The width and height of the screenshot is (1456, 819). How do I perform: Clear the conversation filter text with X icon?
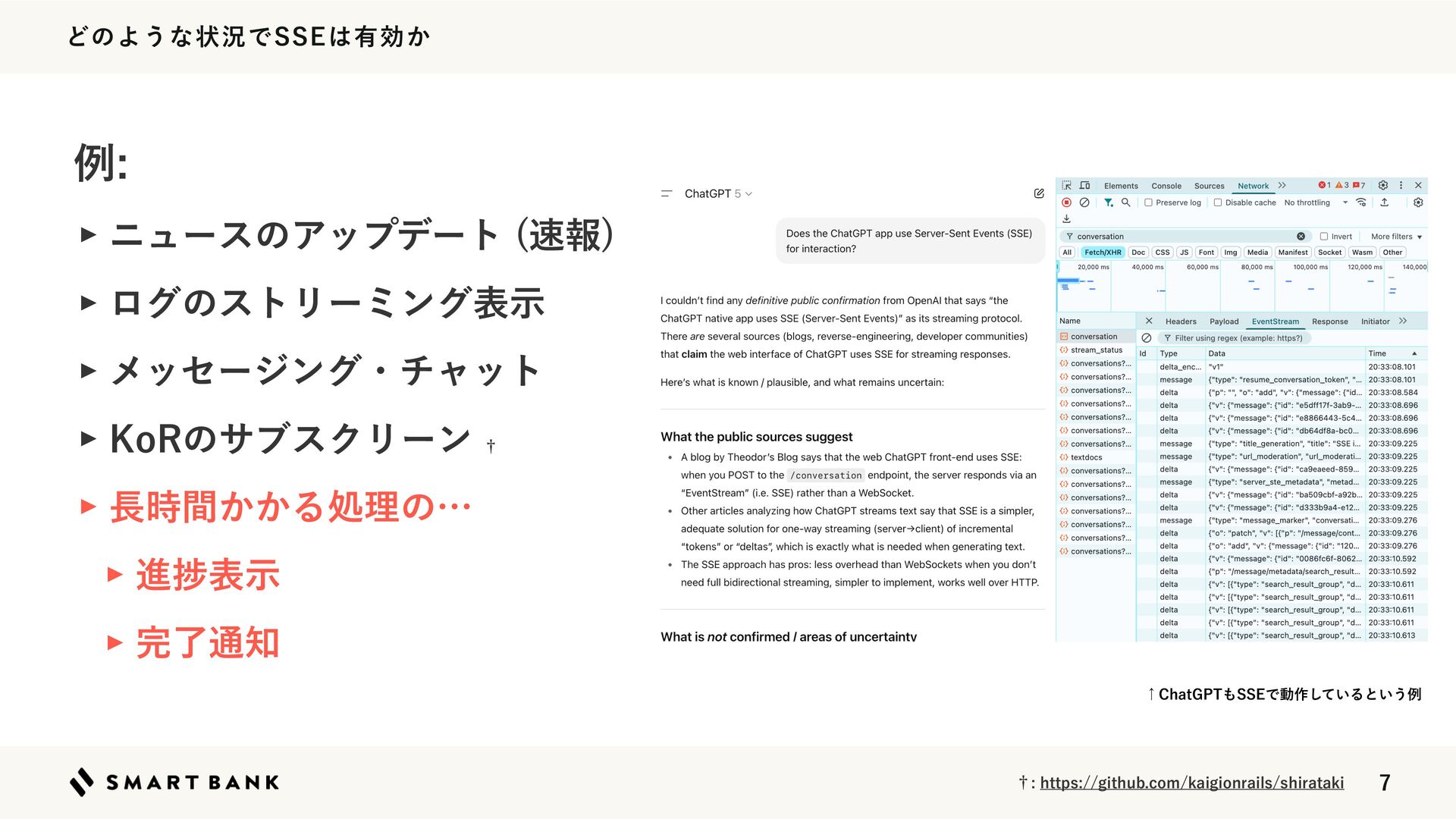1301,237
